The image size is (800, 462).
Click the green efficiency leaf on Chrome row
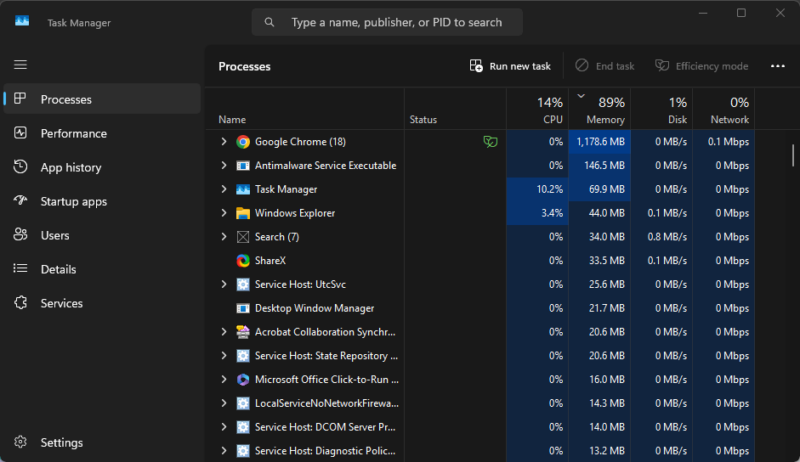pos(490,142)
